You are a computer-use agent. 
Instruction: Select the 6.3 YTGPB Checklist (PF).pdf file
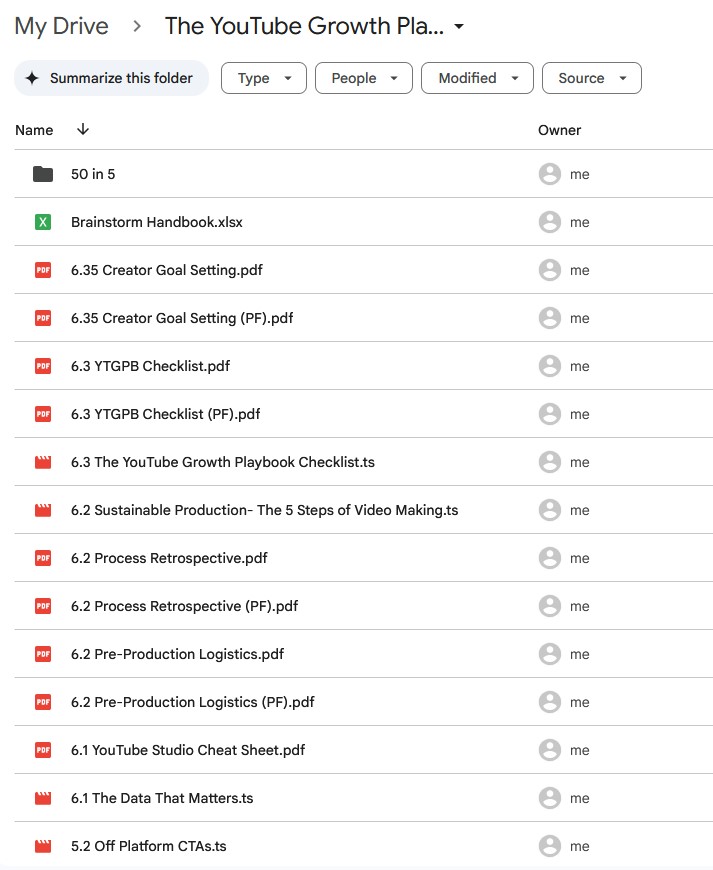[165, 414]
